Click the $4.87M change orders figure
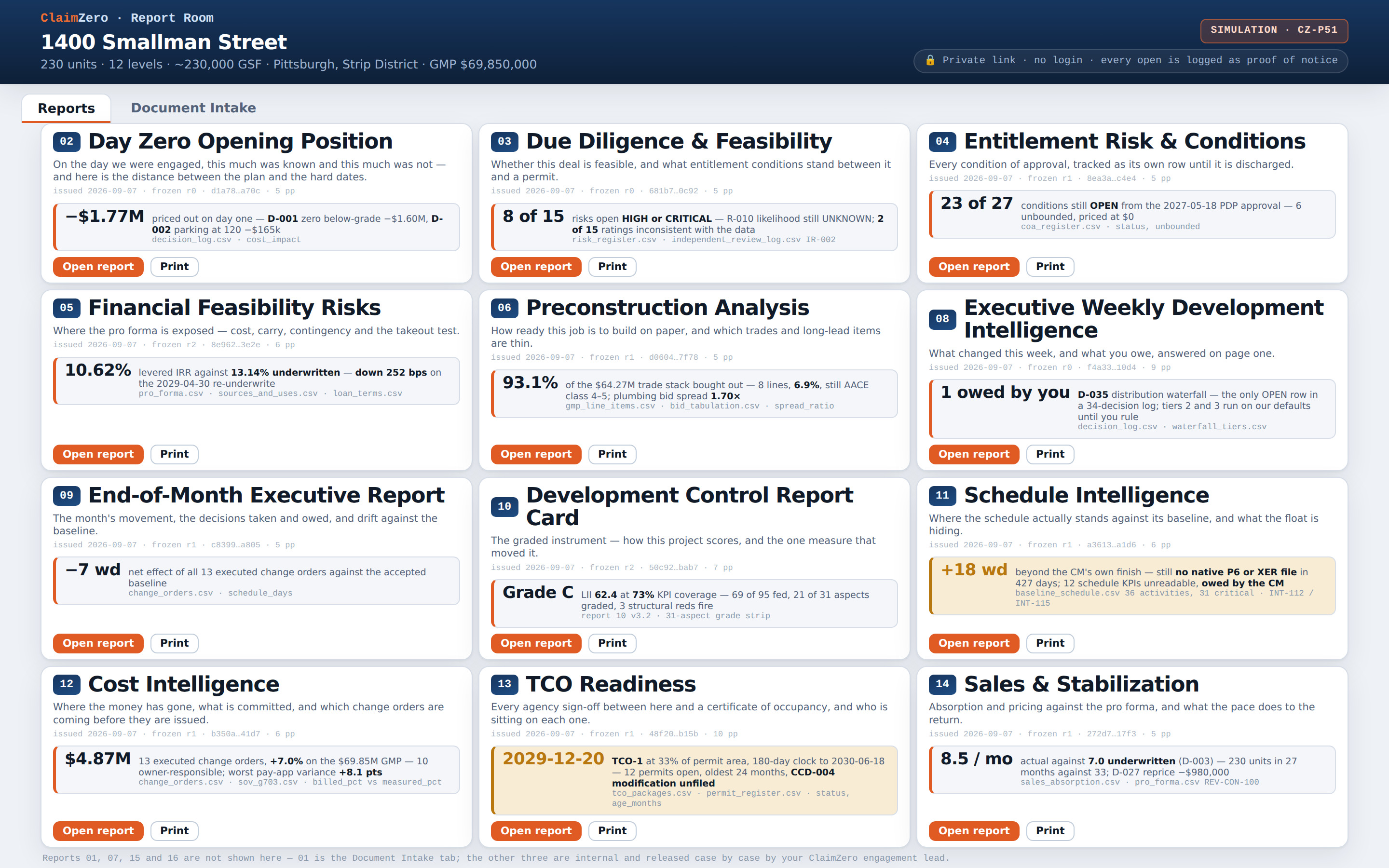The height and width of the screenshot is (868, 1389). tap(98, 759)
